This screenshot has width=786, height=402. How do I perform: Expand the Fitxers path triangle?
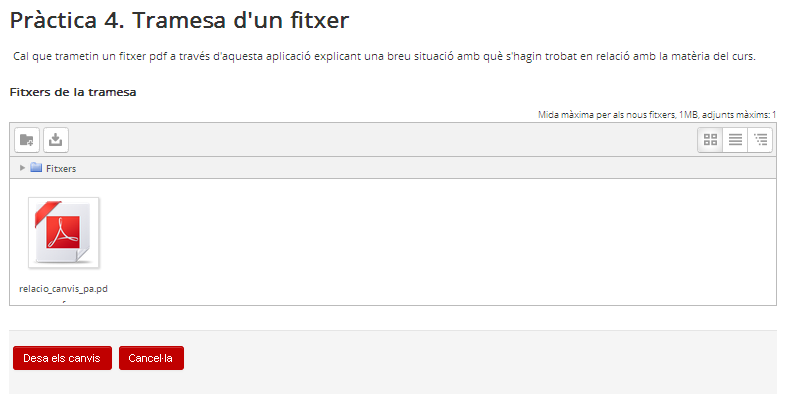(22, 168)
